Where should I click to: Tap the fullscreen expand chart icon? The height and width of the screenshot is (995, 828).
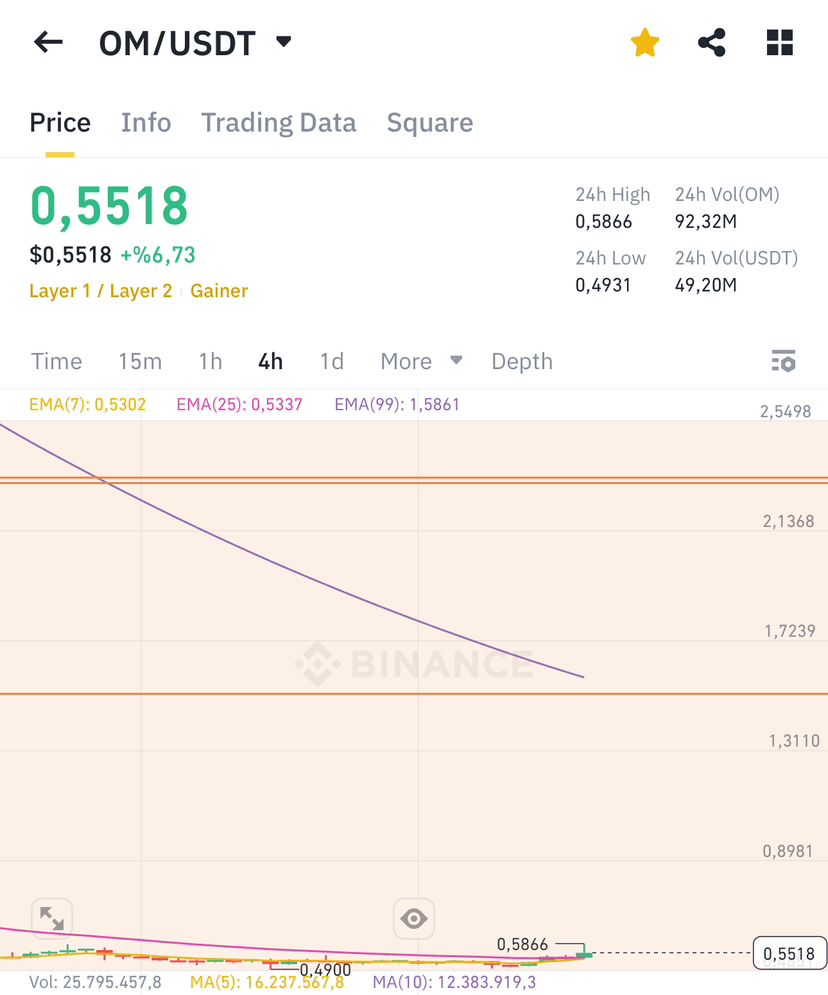(51, 918)
